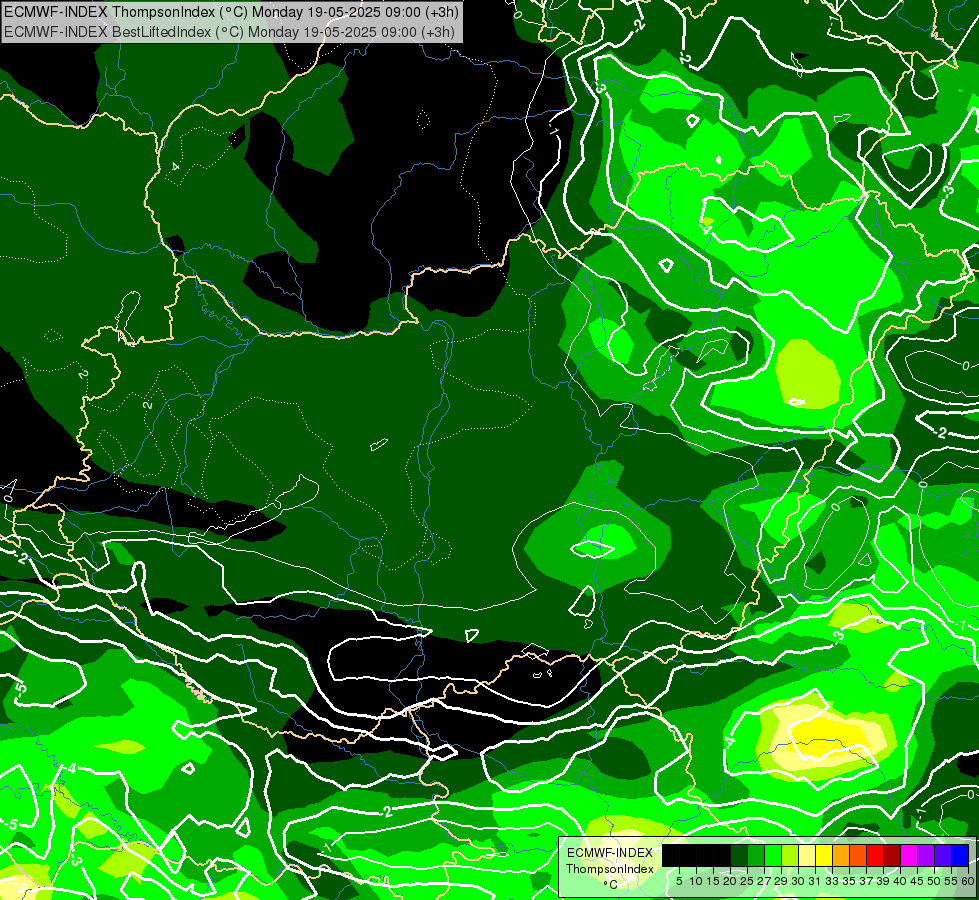Click the pure blue 55-60 legend swatch
The width and height of the screenshot is (979, 900).
tap(960, 855)
